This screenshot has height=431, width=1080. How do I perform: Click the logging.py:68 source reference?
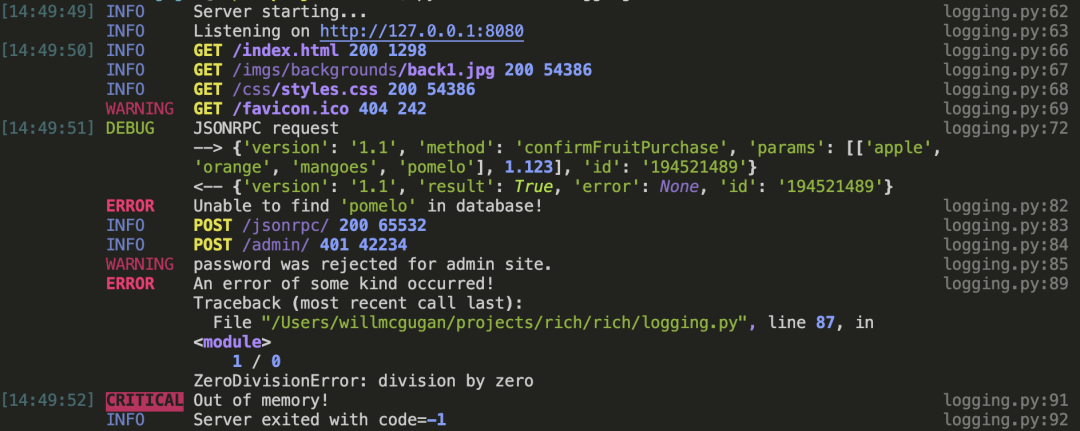point(1005,90)
